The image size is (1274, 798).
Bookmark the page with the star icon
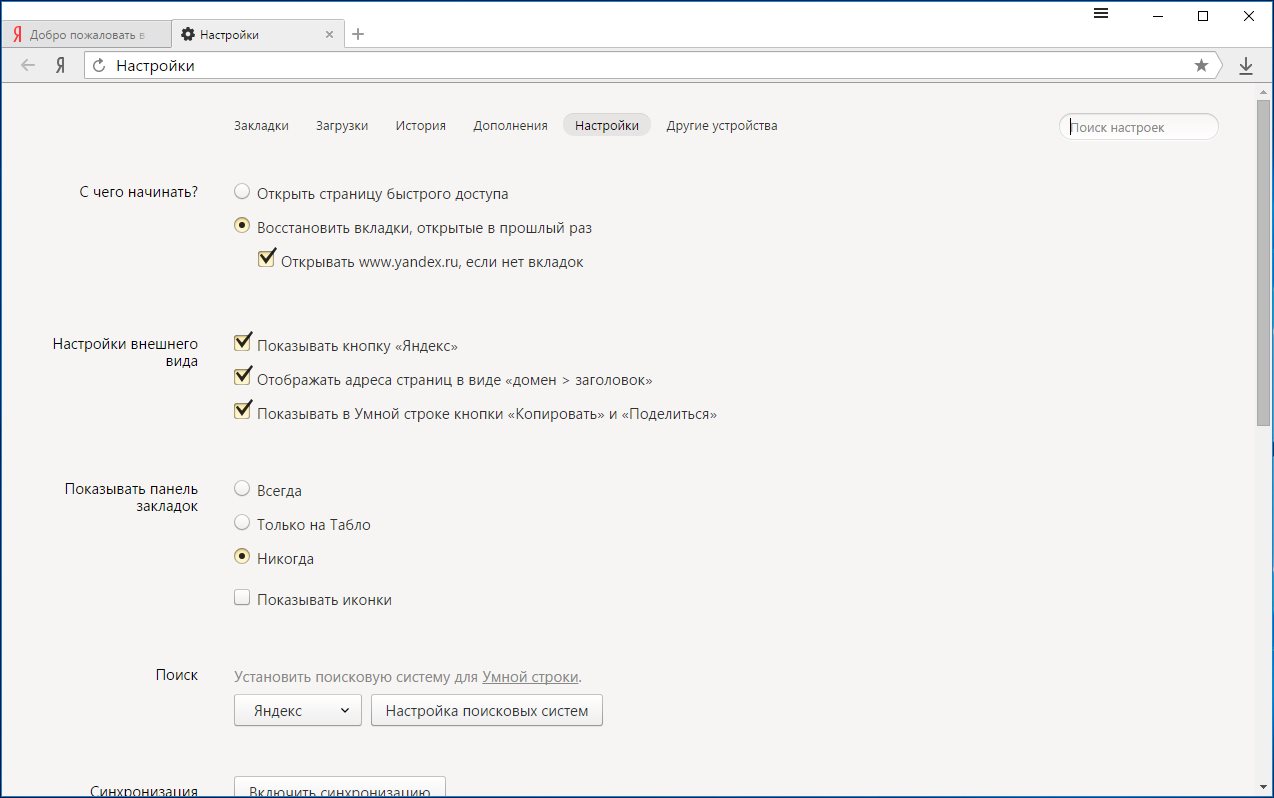tap(1201, 65)
